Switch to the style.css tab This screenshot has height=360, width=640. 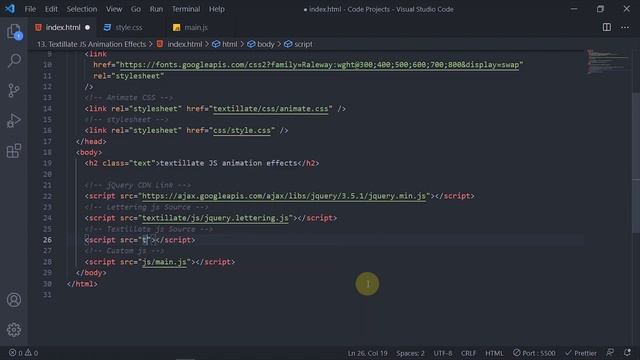click(x=129, y=27)
